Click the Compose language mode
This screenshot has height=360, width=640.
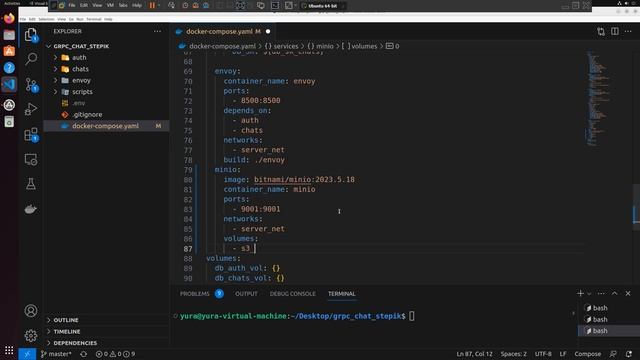587,354
